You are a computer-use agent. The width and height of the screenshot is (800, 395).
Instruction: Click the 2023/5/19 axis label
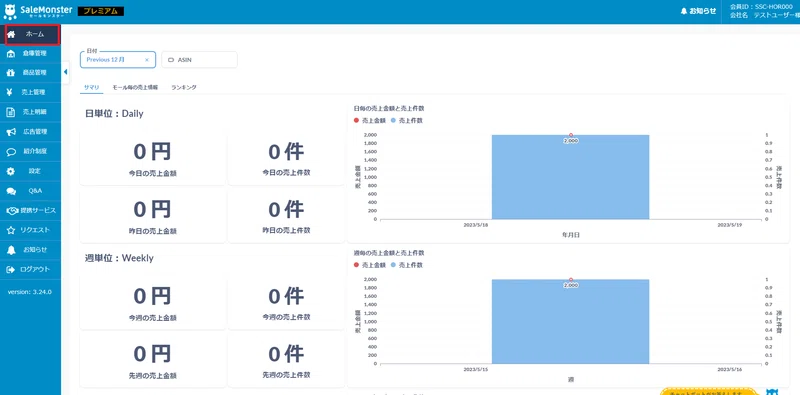pos(729,225)
